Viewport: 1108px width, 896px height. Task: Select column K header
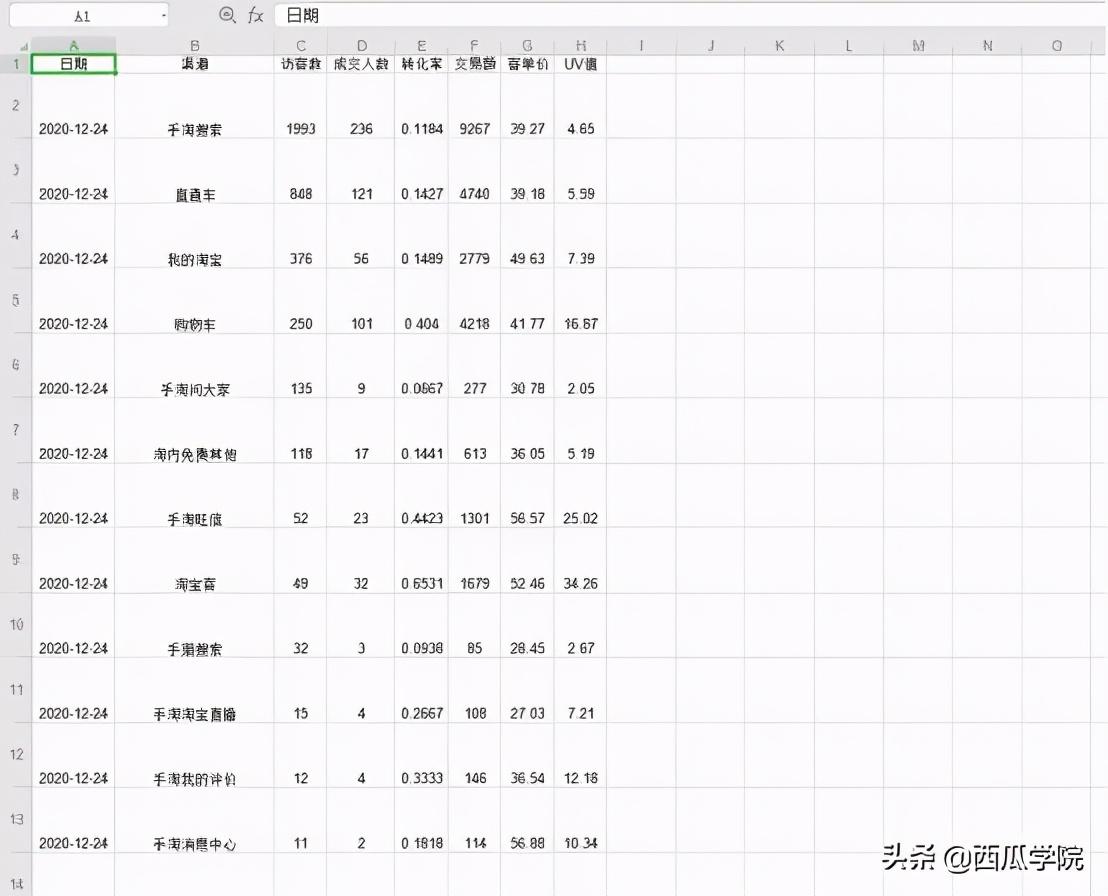tap(779, 46)
